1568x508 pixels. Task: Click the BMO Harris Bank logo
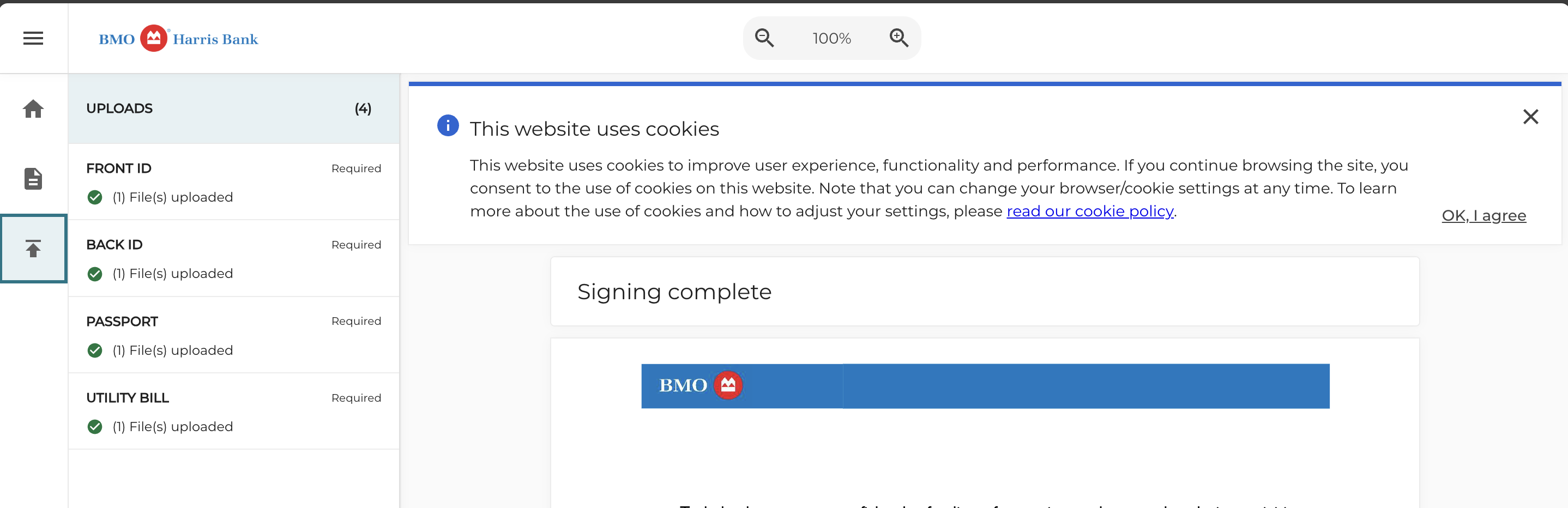coord(178,39)
